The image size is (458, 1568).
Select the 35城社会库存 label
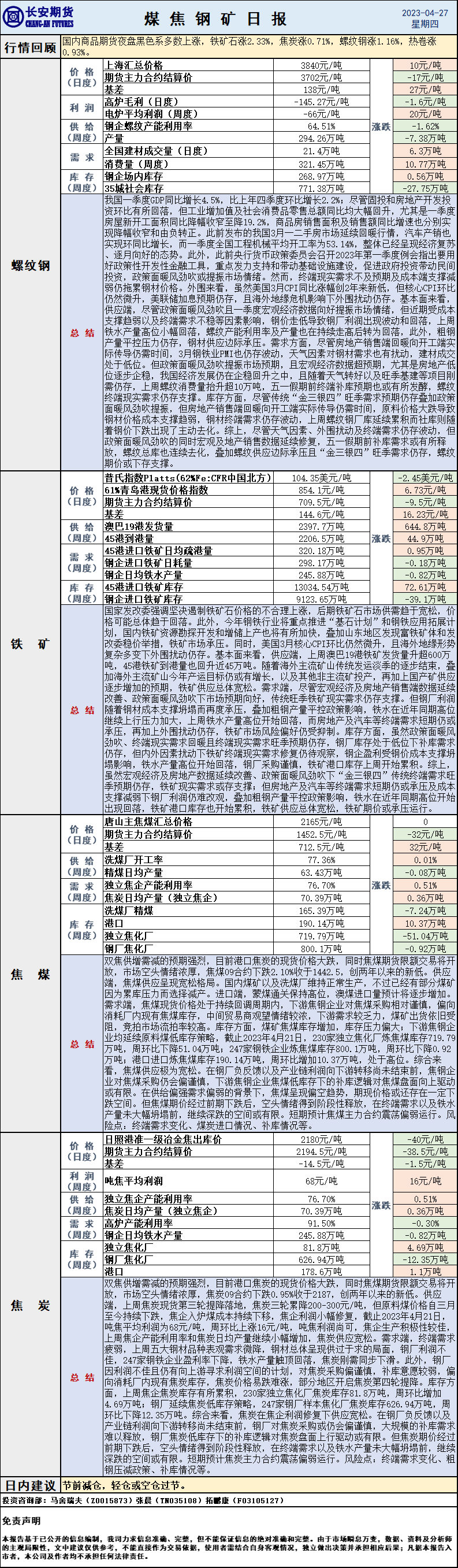[134, 189]
